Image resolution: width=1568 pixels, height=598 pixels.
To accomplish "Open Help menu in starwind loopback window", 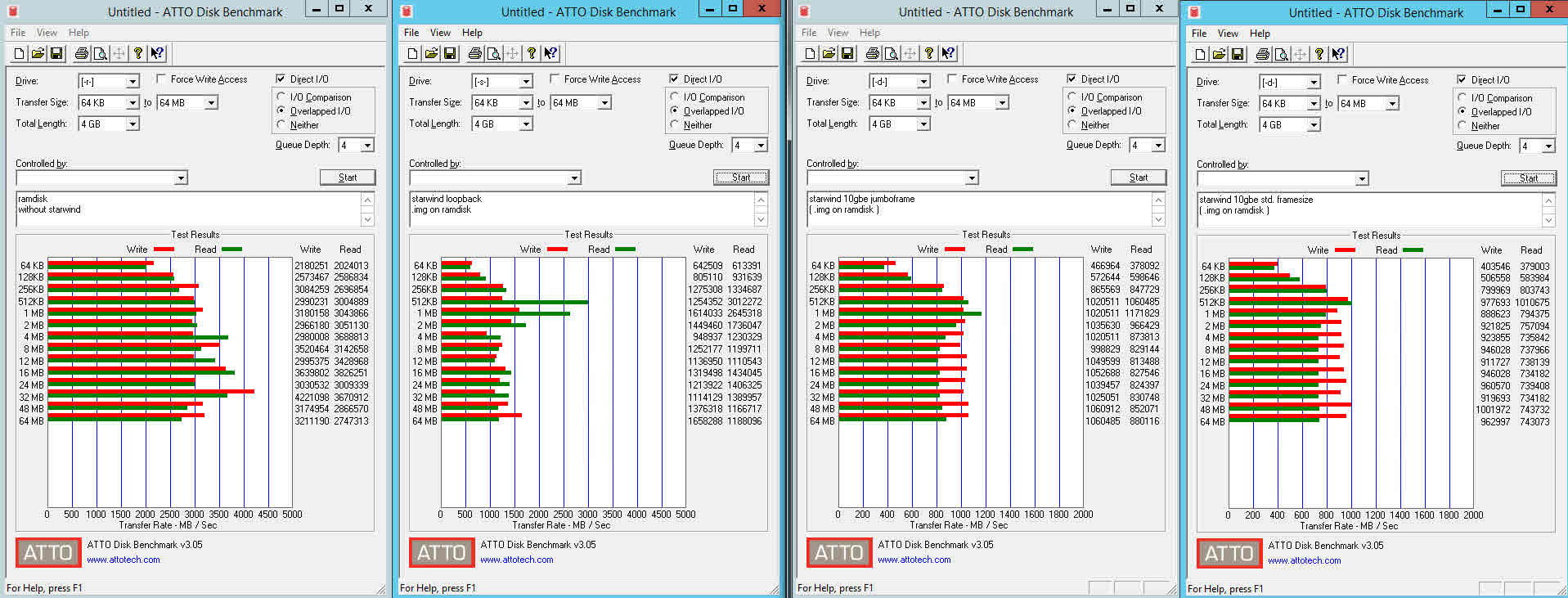I will 472,33.
